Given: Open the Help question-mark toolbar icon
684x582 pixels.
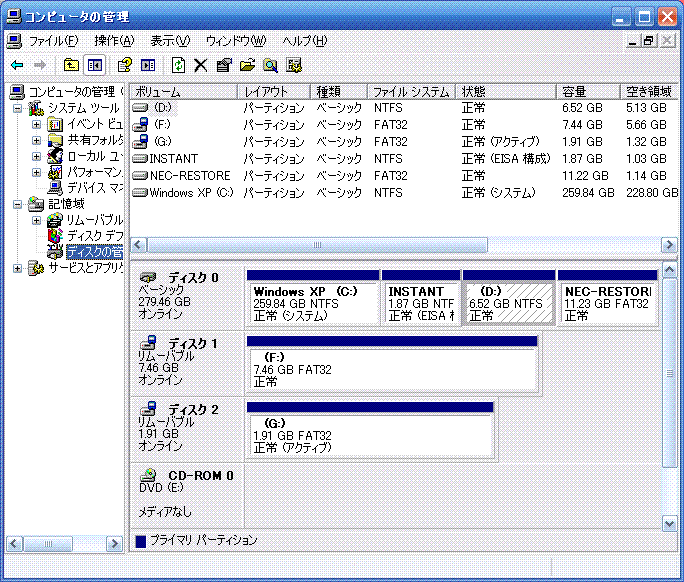Looking at the screenshot, I should 125,65.
